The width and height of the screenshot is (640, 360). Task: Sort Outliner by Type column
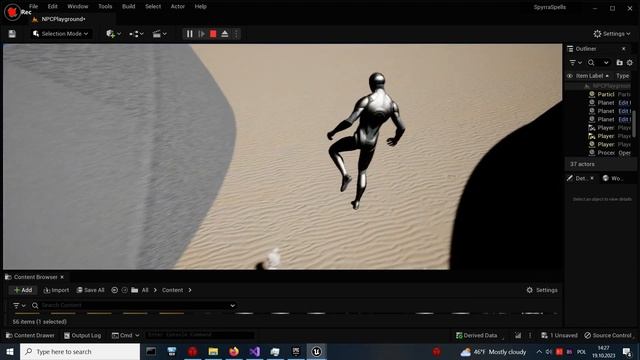[622, 76]
